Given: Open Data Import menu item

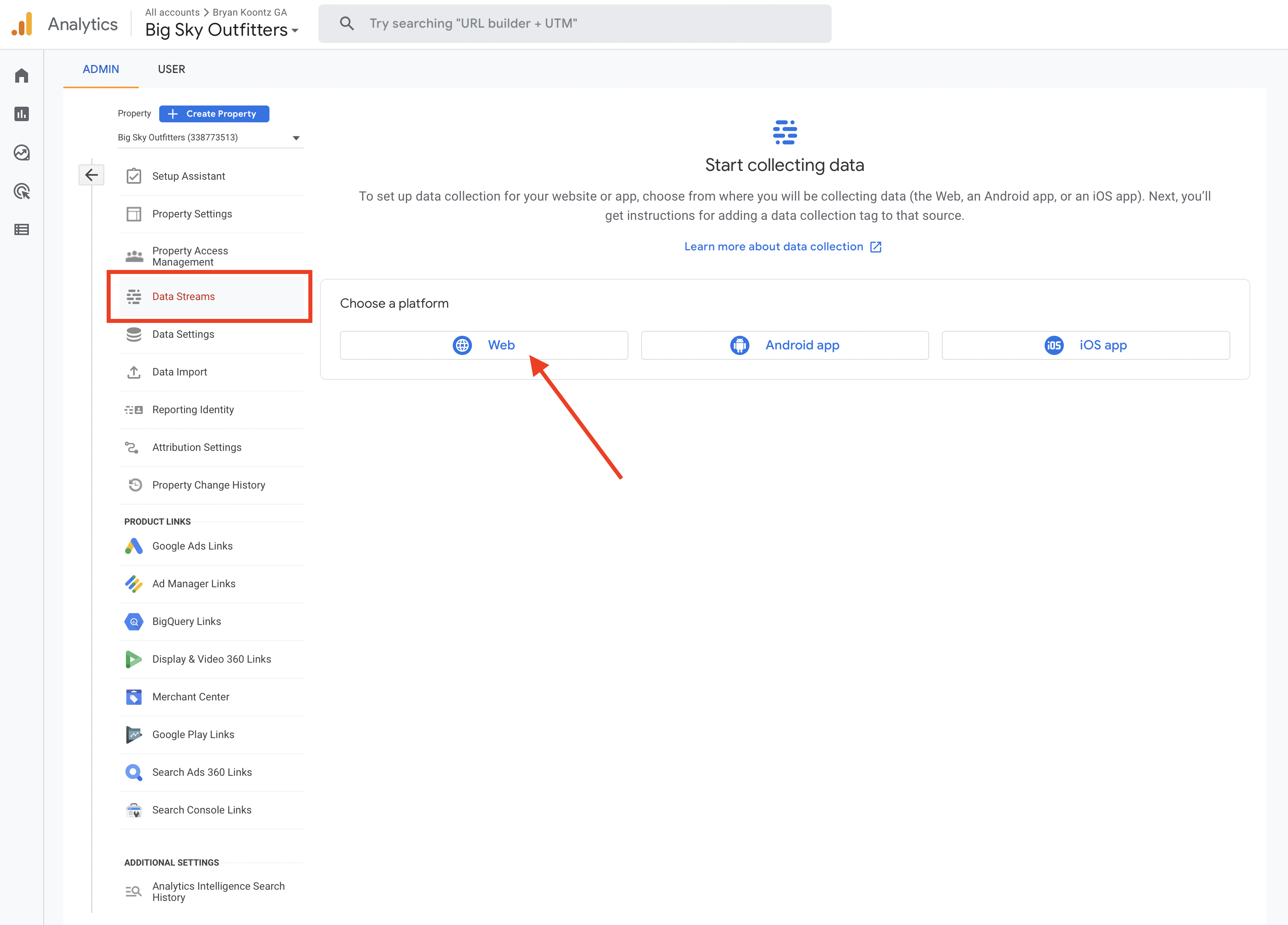Looking at the screenshot, I should pos(211,372).
